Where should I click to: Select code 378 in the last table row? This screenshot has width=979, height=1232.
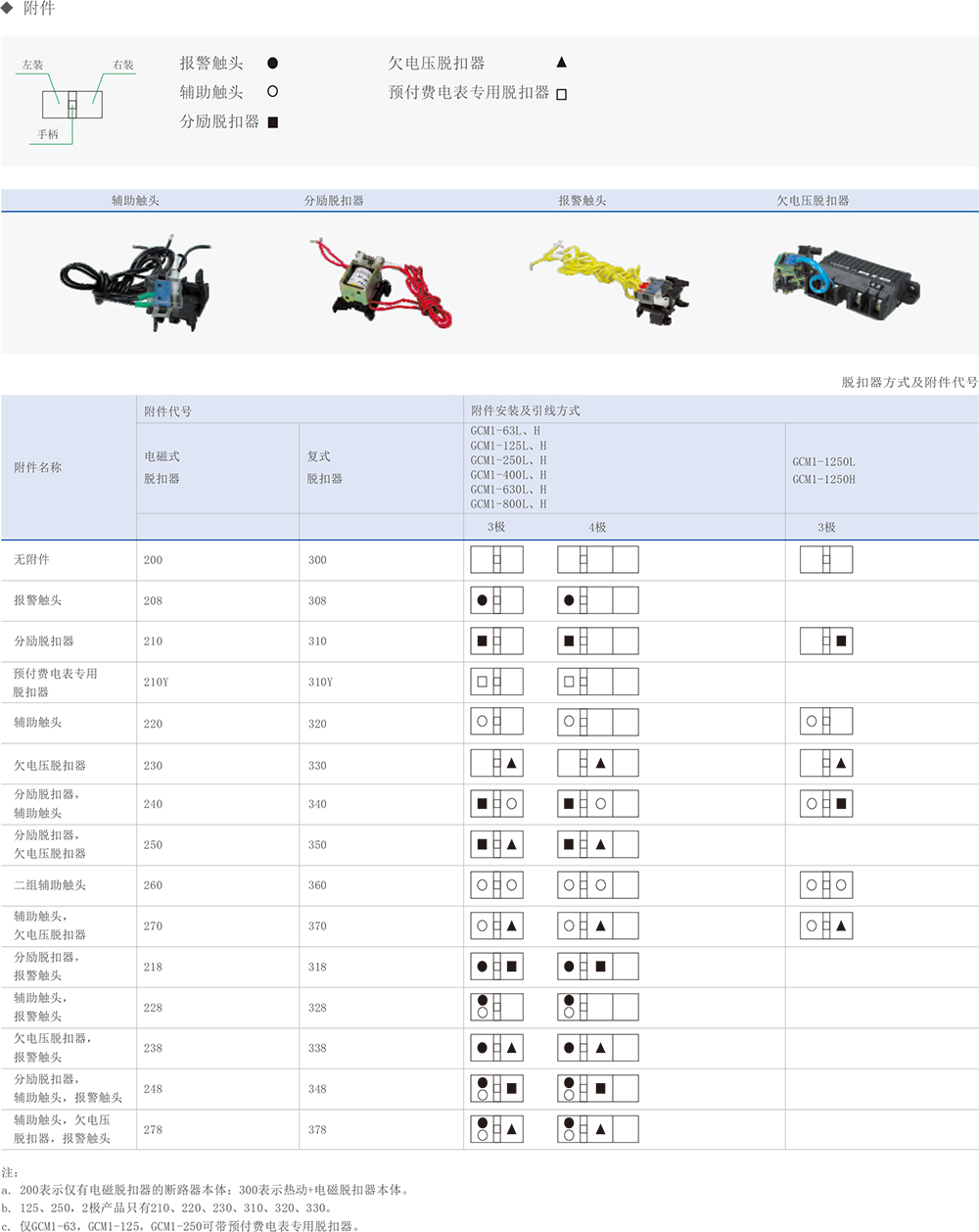pos(317,1130)
